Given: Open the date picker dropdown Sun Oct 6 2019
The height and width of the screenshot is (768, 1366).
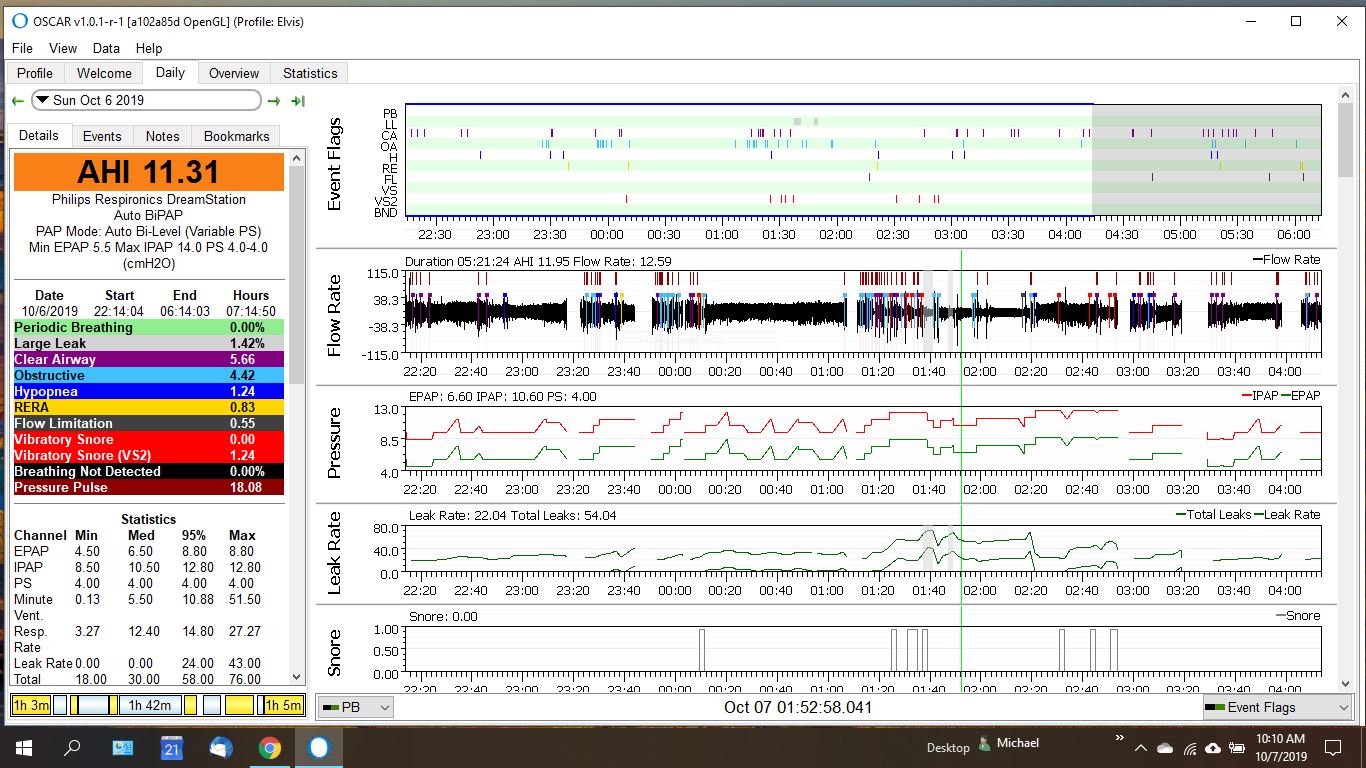Looking at the screenshot, I should tap(146, 100).
